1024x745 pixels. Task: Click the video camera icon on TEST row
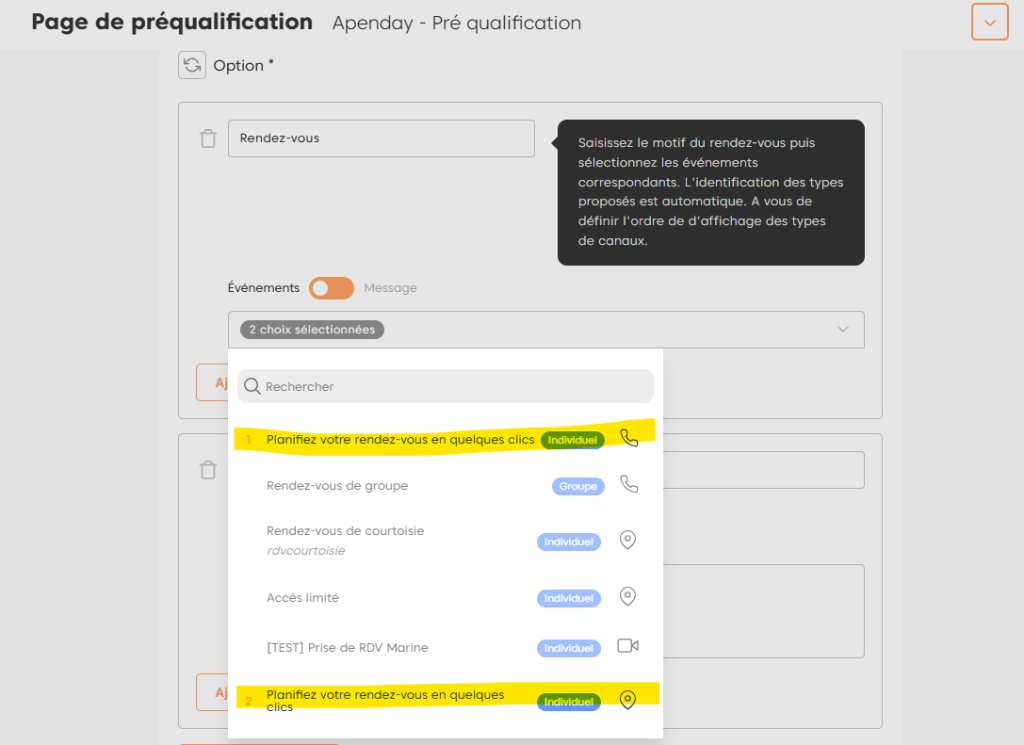click(628, 646)
